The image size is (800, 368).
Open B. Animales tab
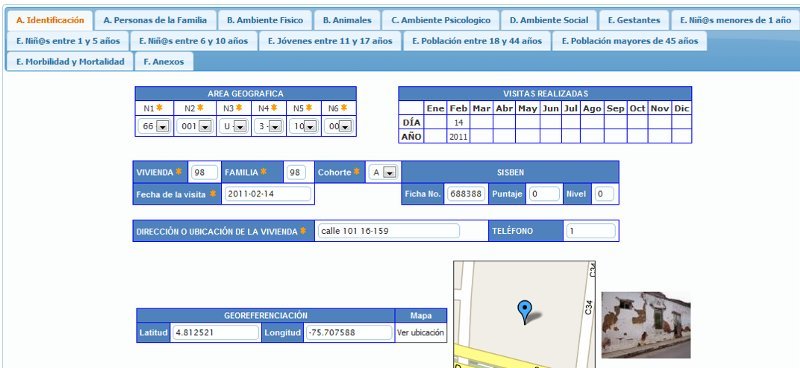click(x=347, y=20)
